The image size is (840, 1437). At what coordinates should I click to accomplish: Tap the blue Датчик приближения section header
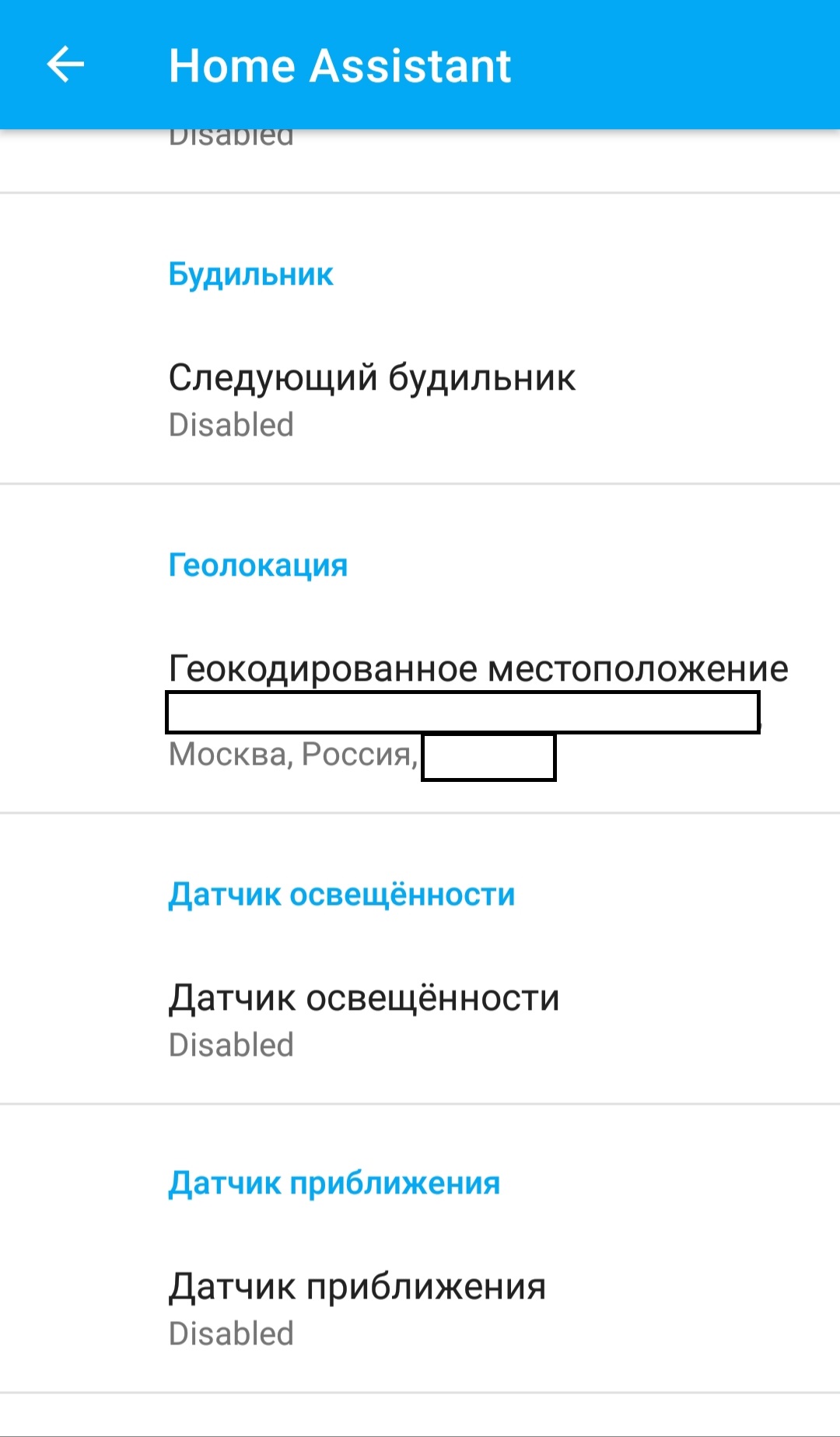[x=334, y=1183]
